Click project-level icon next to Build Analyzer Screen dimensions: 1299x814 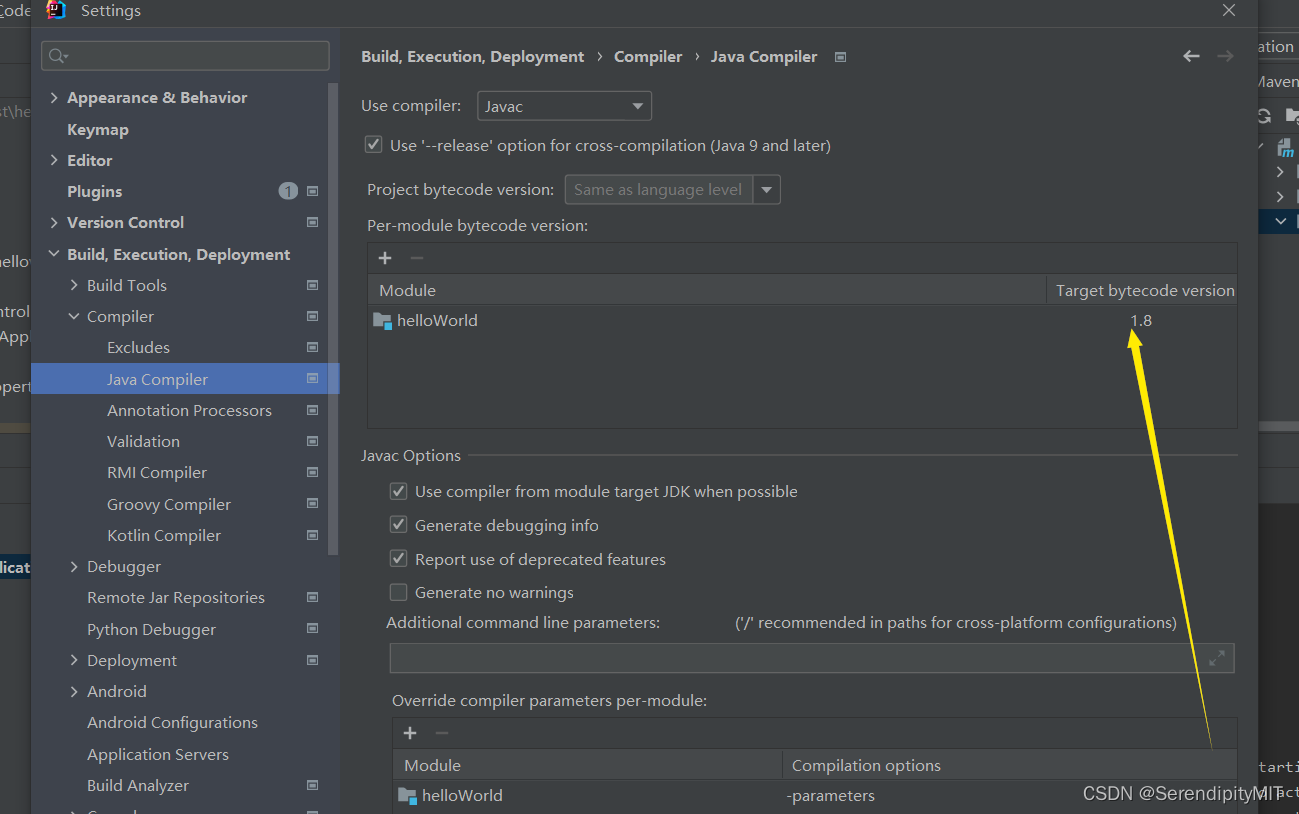click(x=312, y=785)
